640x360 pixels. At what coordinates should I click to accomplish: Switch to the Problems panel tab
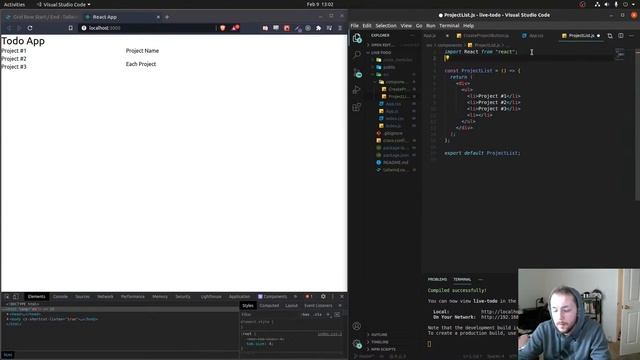pyautogui.click(x=437, y=280)
